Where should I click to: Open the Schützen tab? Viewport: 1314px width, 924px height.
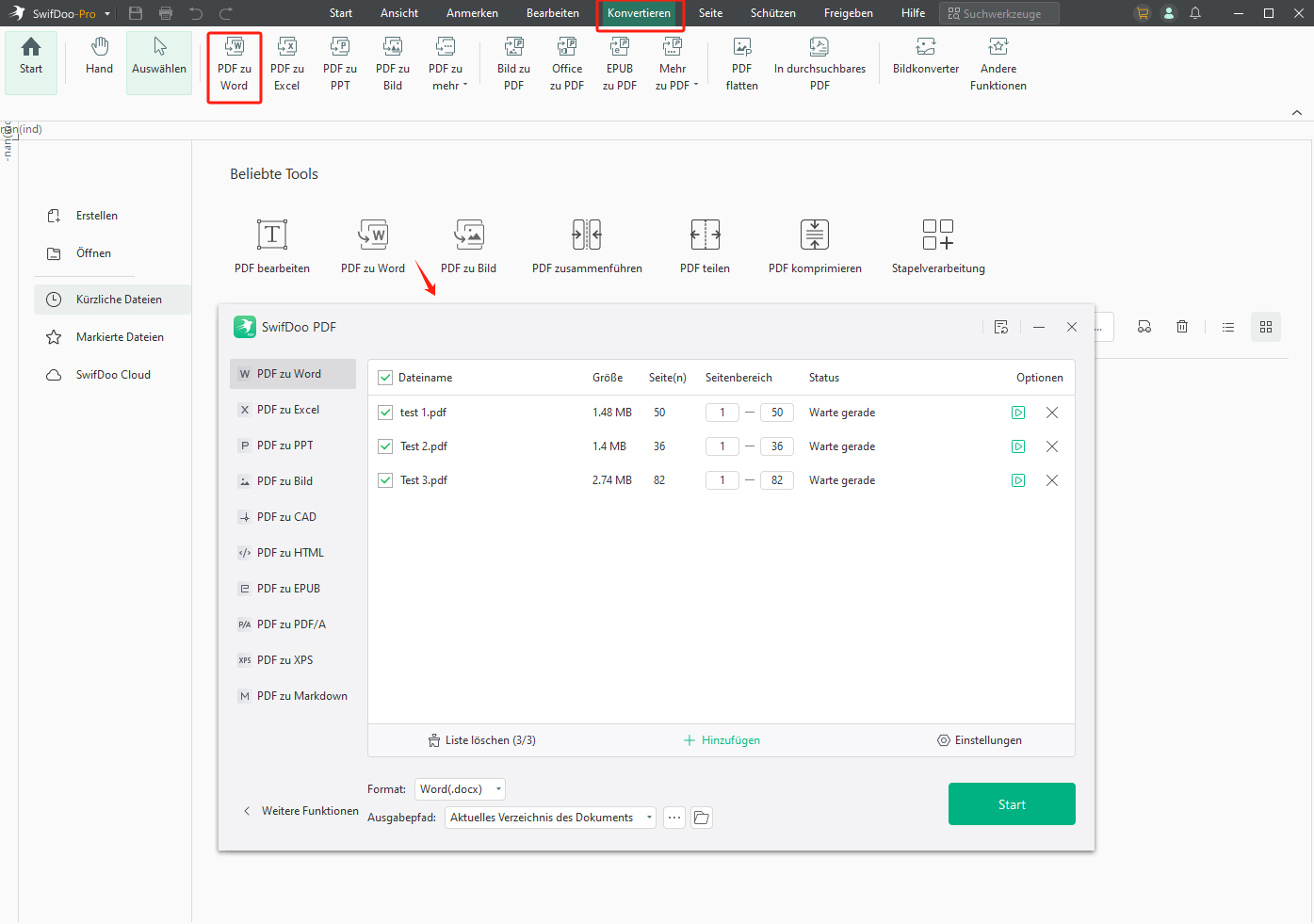click(773, 13)
